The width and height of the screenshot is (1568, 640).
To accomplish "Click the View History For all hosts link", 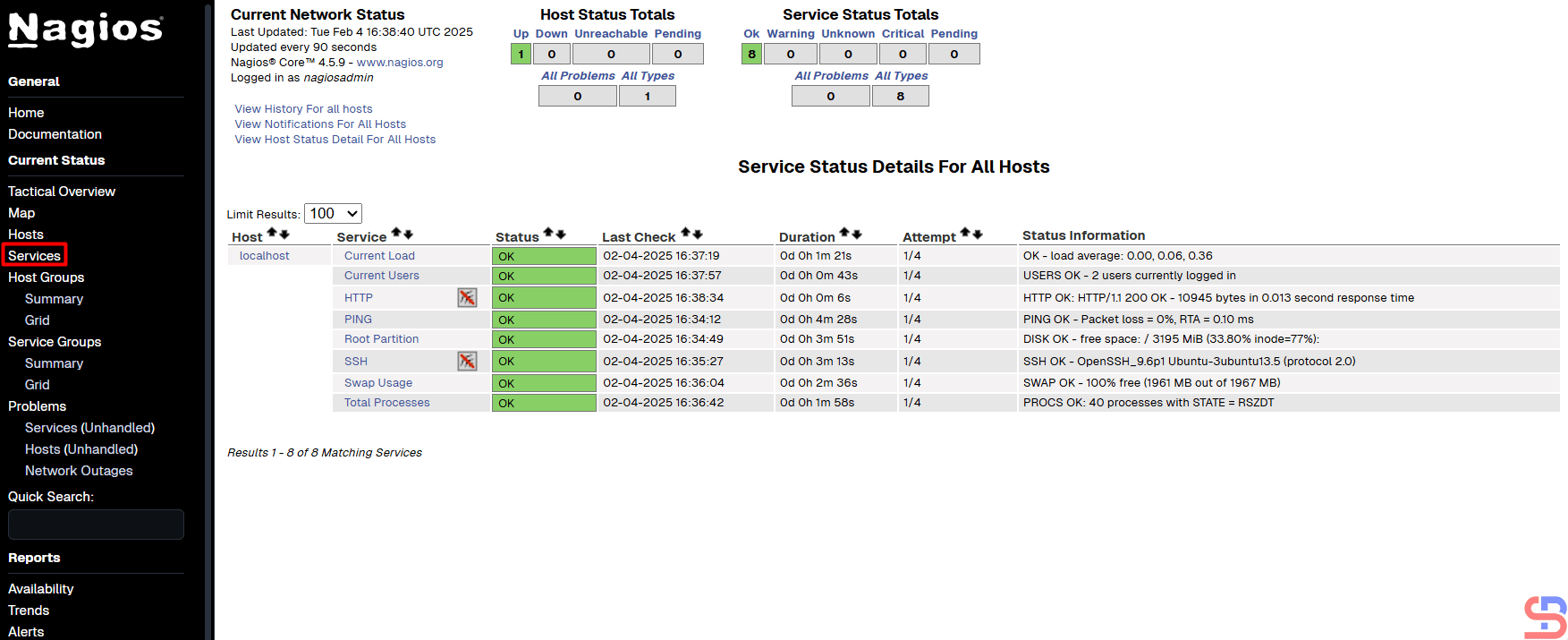I will (x=303, y=109).
